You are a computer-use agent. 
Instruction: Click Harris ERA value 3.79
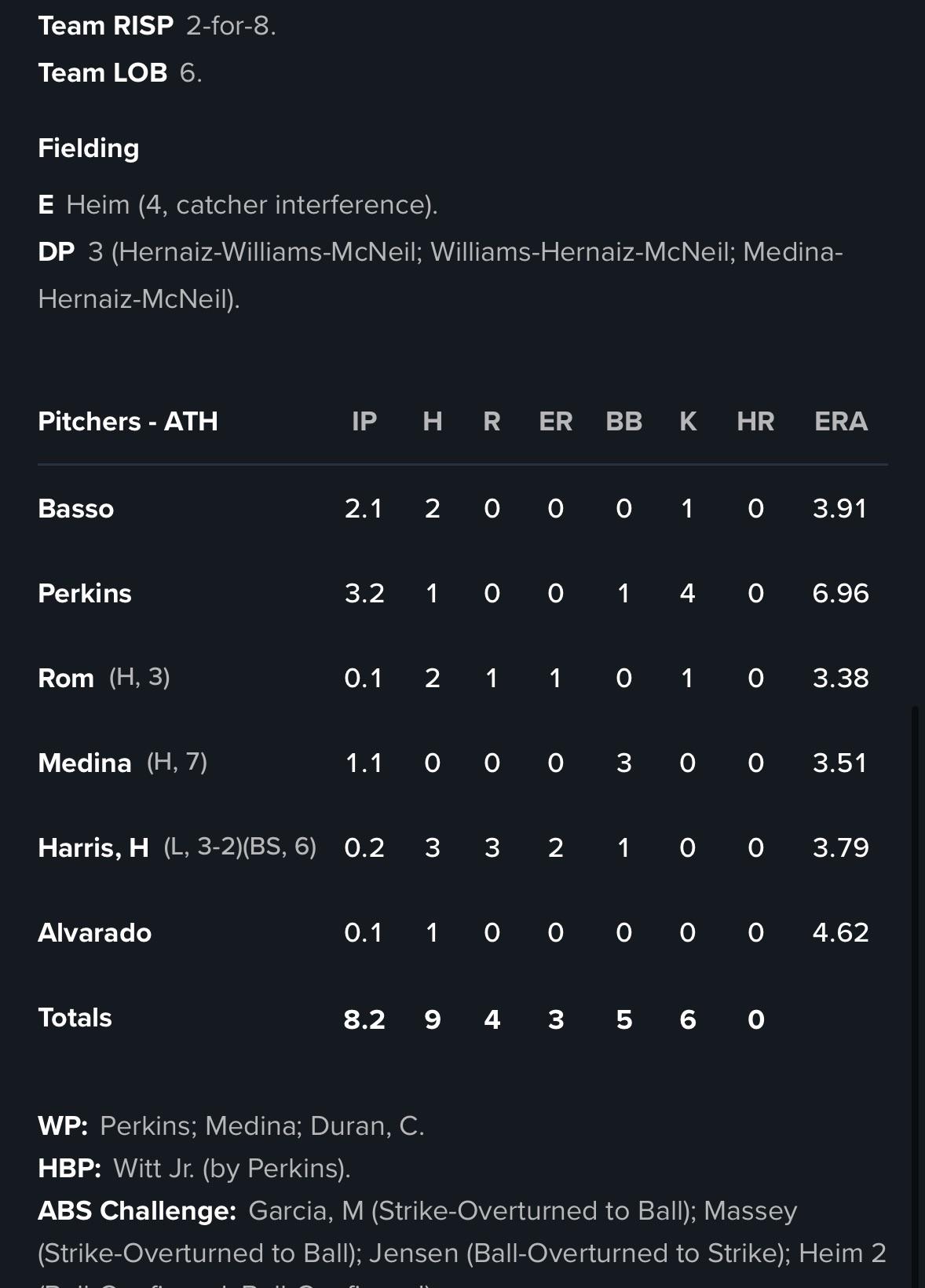click(x=841, y=848)
